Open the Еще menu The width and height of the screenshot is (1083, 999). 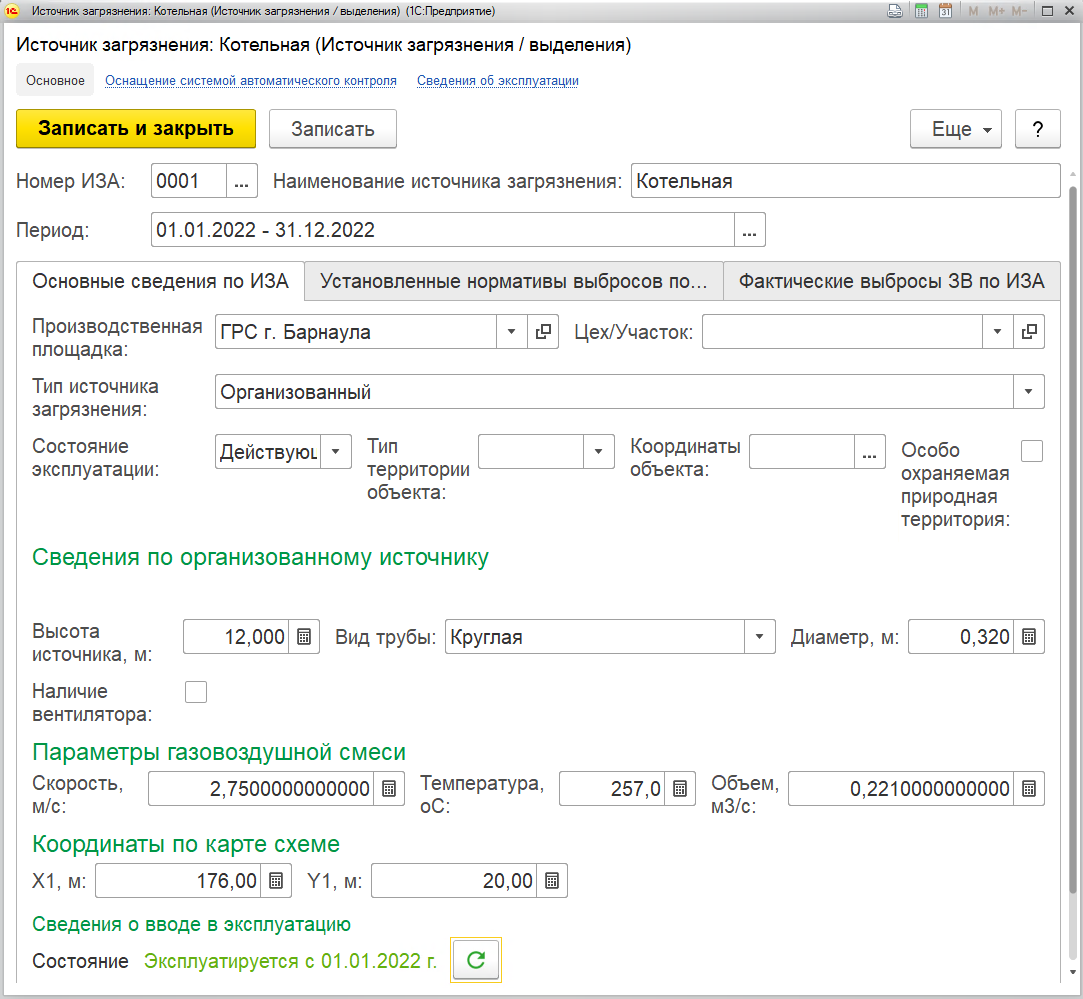click(x=956, y=129)
